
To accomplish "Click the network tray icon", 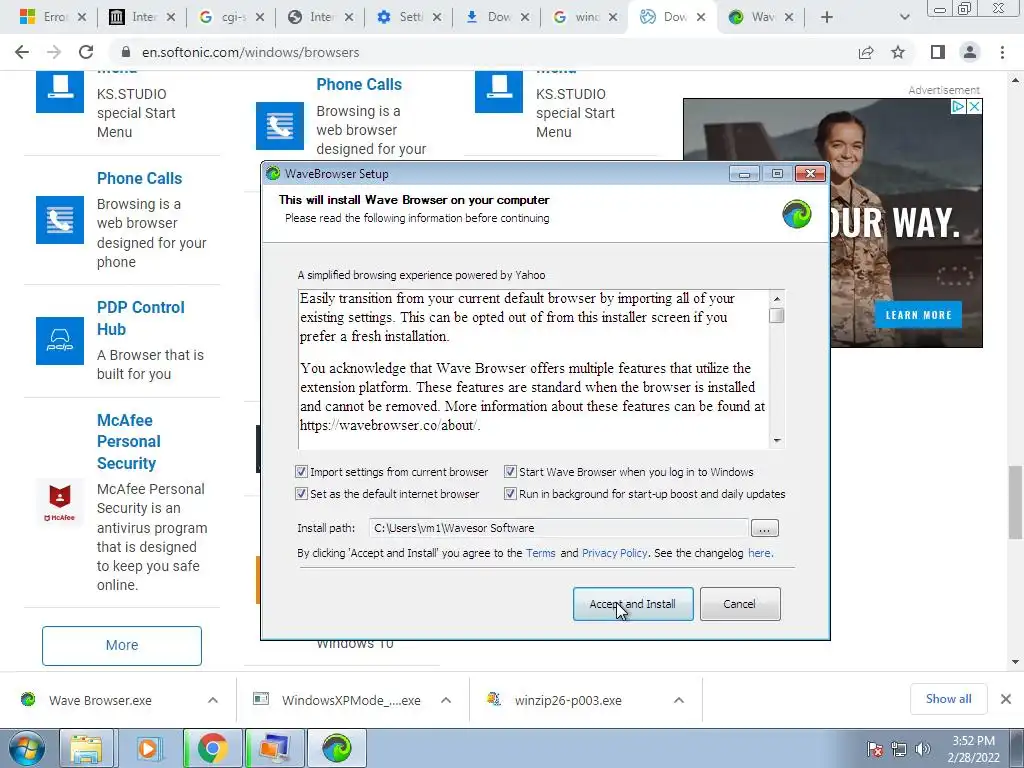I will 899,749.
